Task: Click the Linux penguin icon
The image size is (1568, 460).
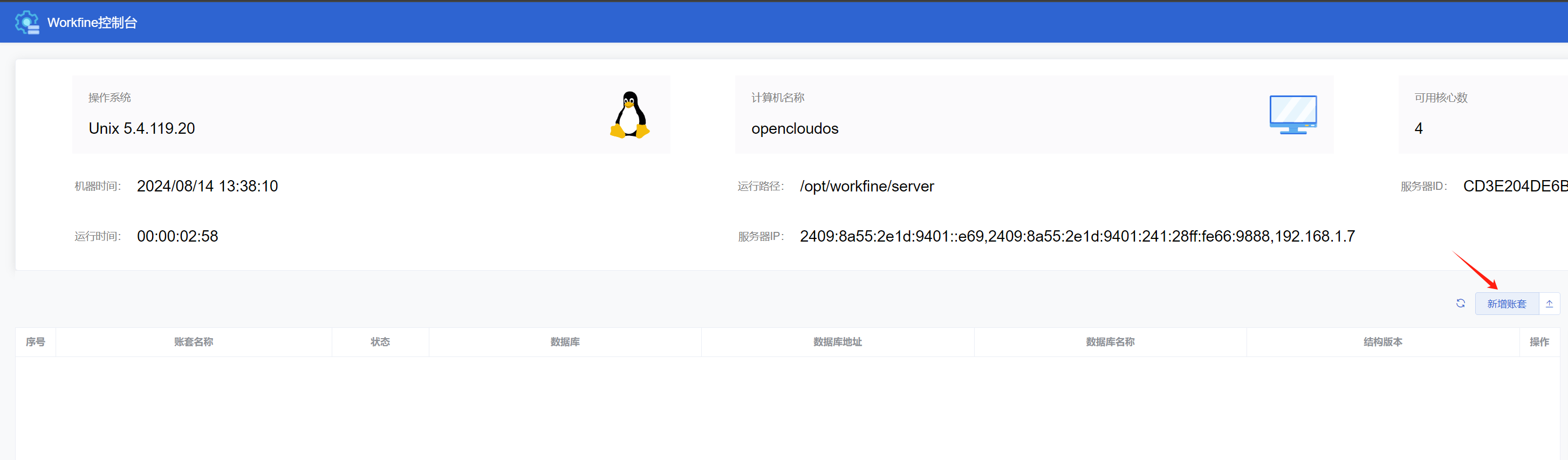Action: coord(629,115)
